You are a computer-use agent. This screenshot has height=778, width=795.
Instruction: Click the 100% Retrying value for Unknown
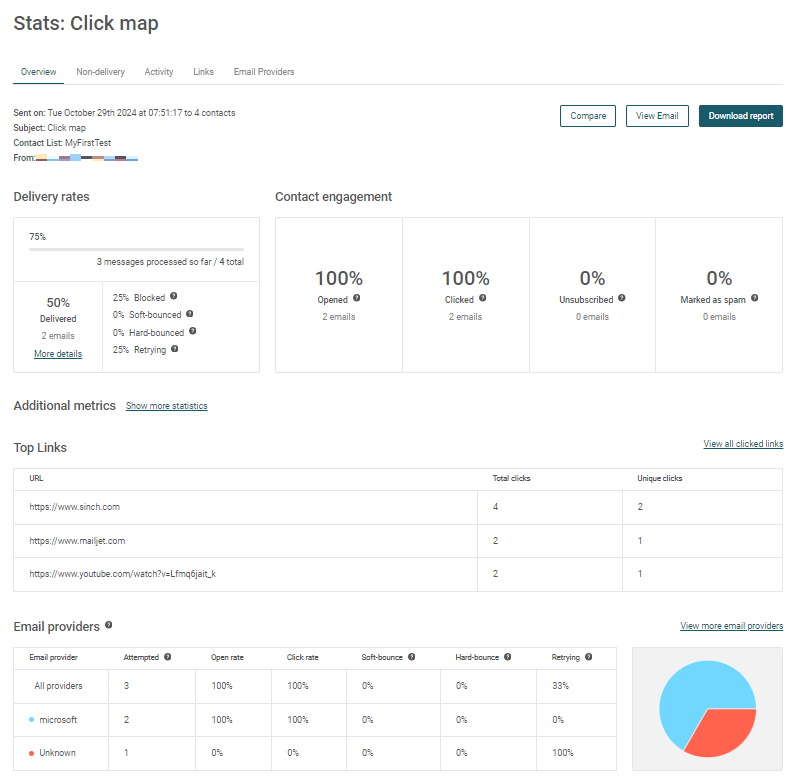[563, 753]
